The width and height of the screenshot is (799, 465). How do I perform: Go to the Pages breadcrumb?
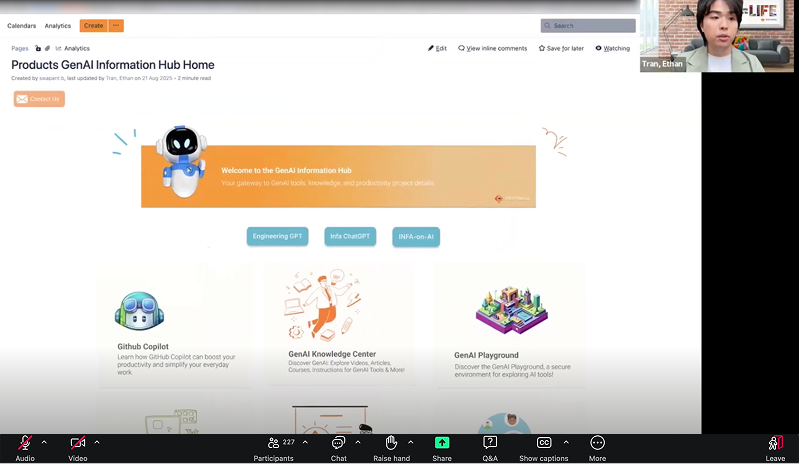[20, 48]
